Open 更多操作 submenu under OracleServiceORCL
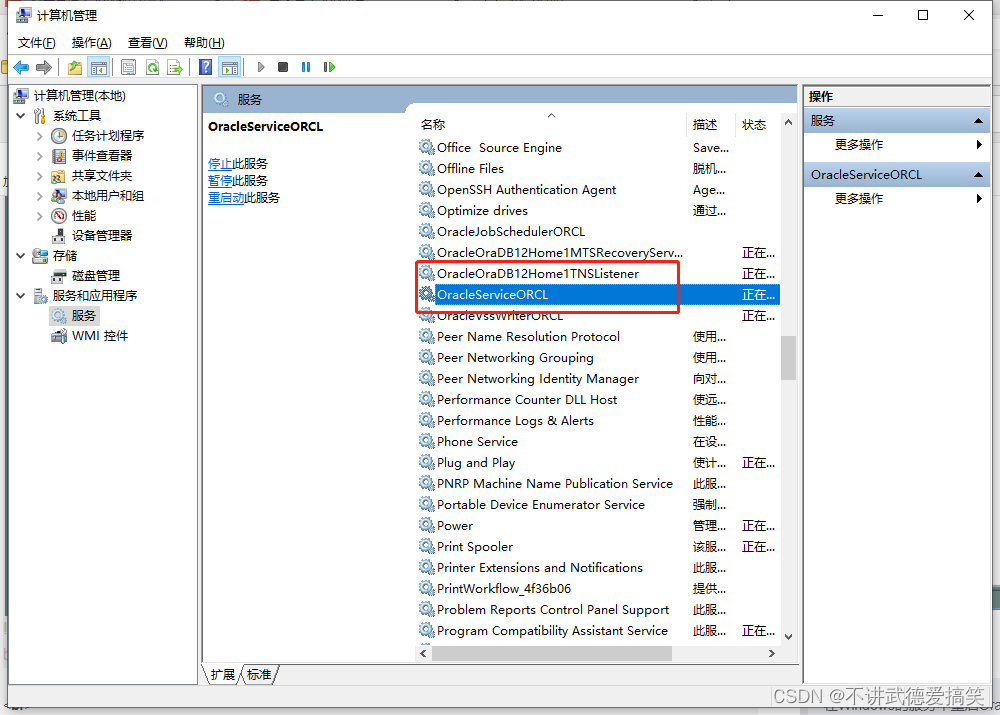The image size is (1000, 715). point(897,199)
